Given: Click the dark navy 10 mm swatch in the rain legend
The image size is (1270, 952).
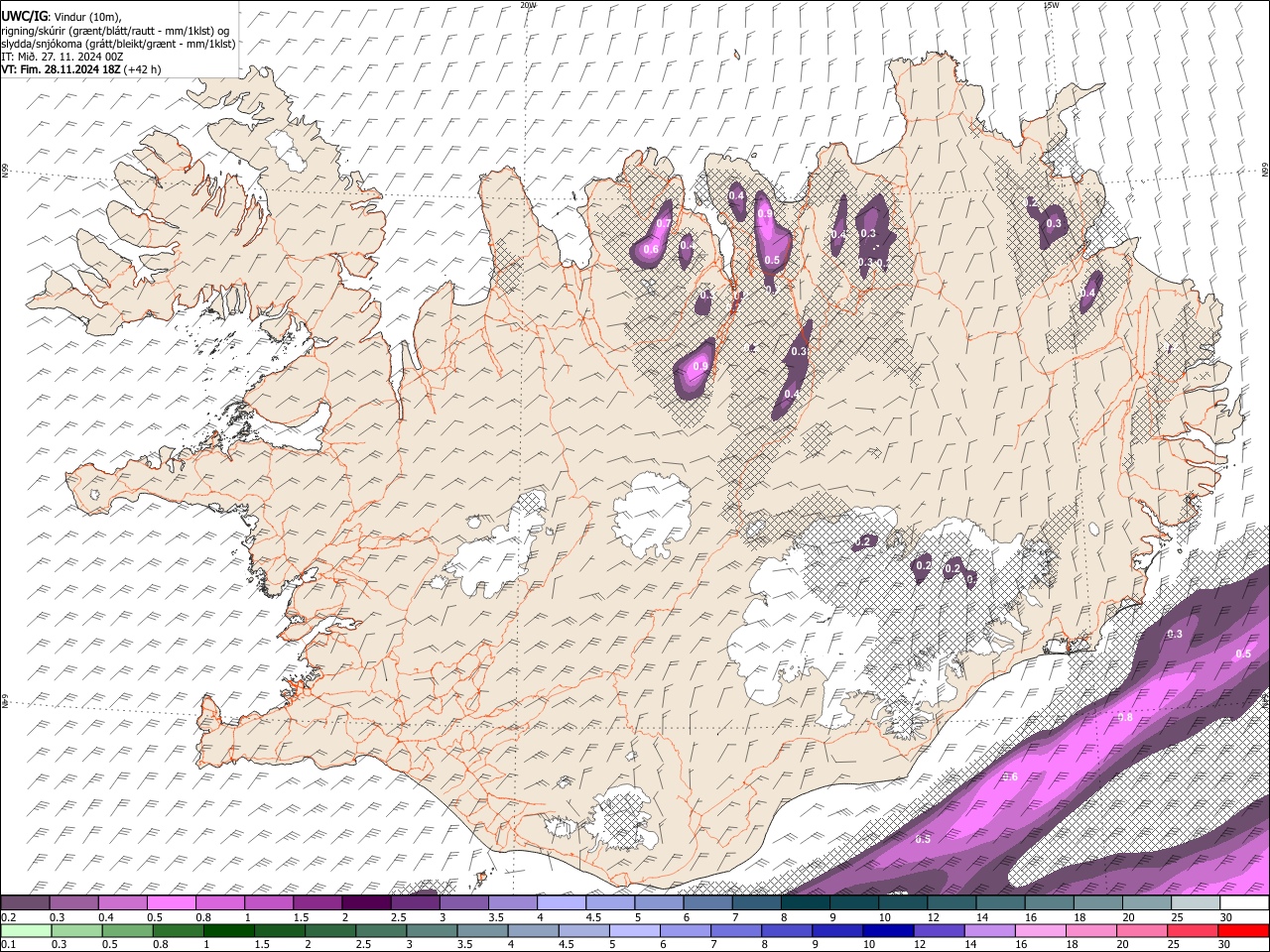Looking at the screenshot, I should (887, 930).
